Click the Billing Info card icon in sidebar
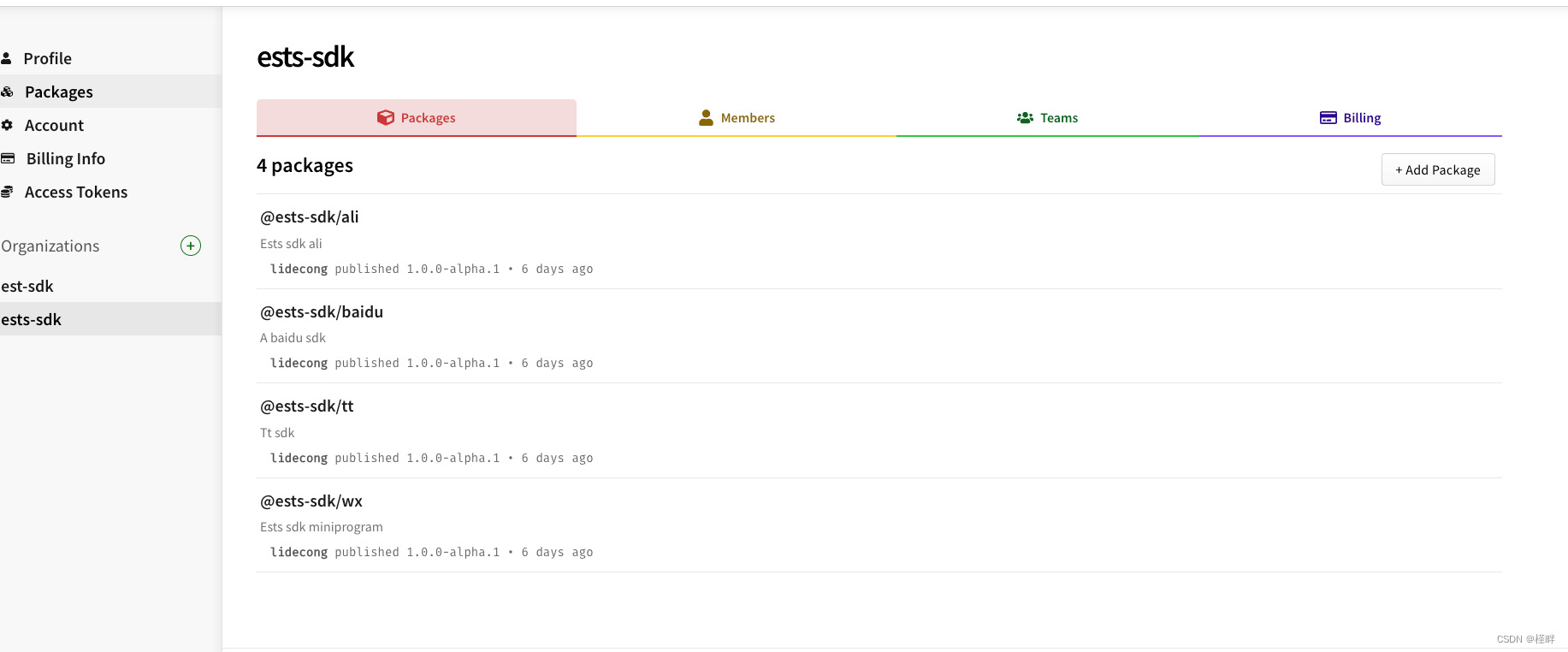This screenshot has height=652, width=1568. [8, 158]
